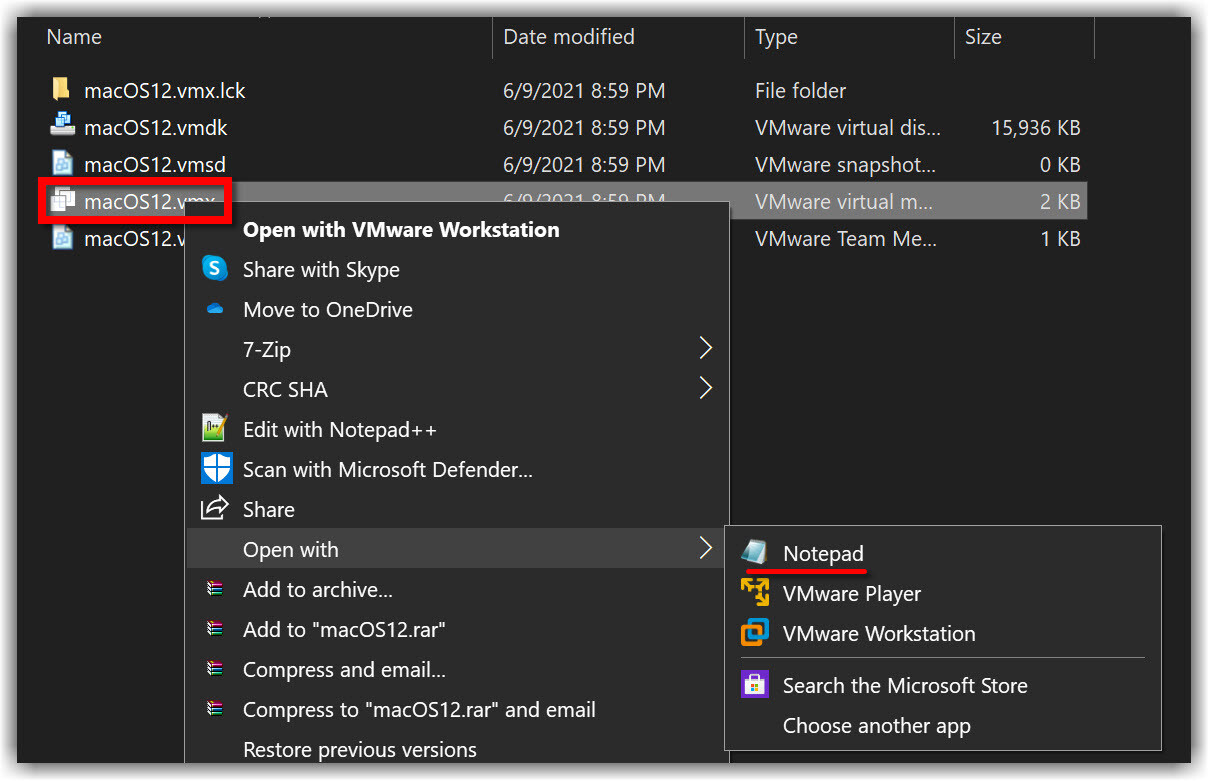The image size is (1209, 781).
Task: Click the Skype icon in context menu
Action: (215, 269)
